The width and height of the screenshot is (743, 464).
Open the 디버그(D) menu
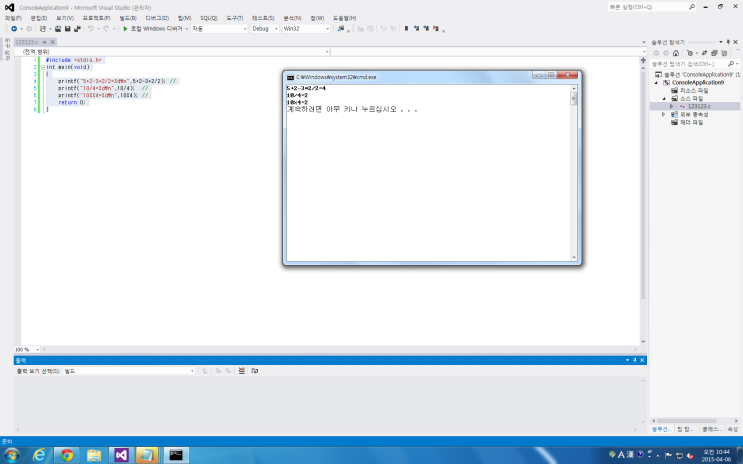(x=157, y=18)
